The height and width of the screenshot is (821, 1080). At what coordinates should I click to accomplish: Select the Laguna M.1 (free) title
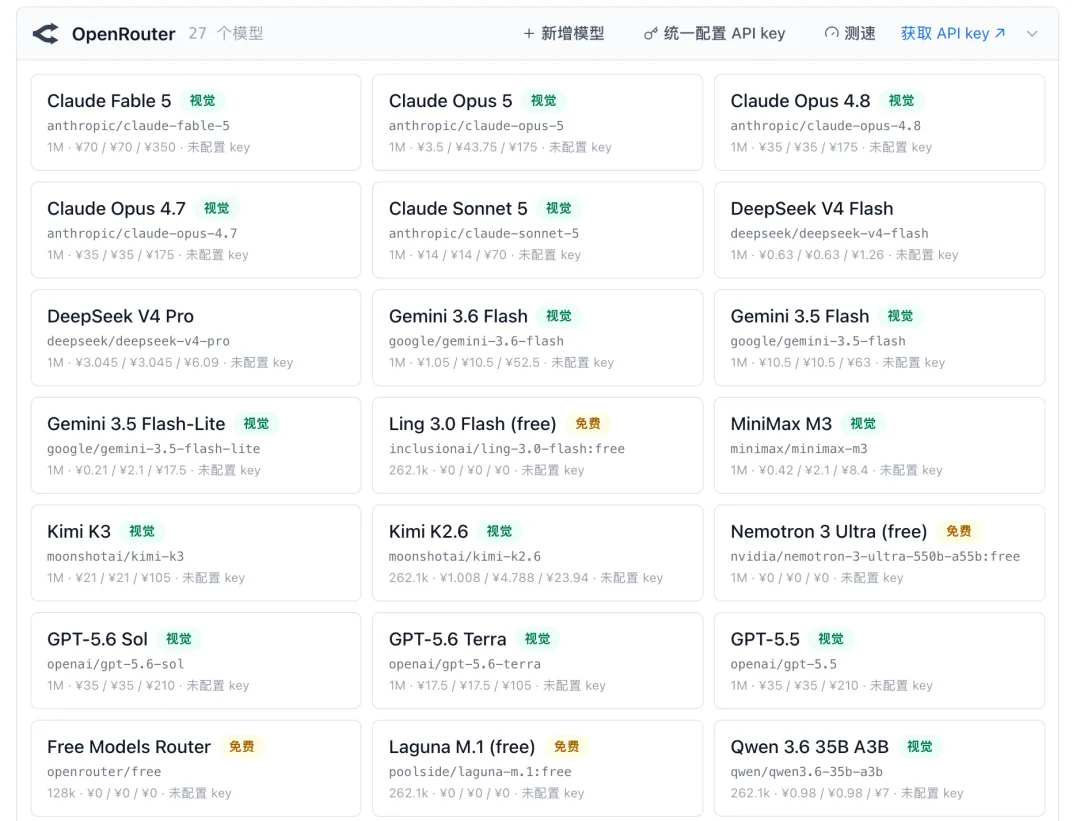(461, 747)
